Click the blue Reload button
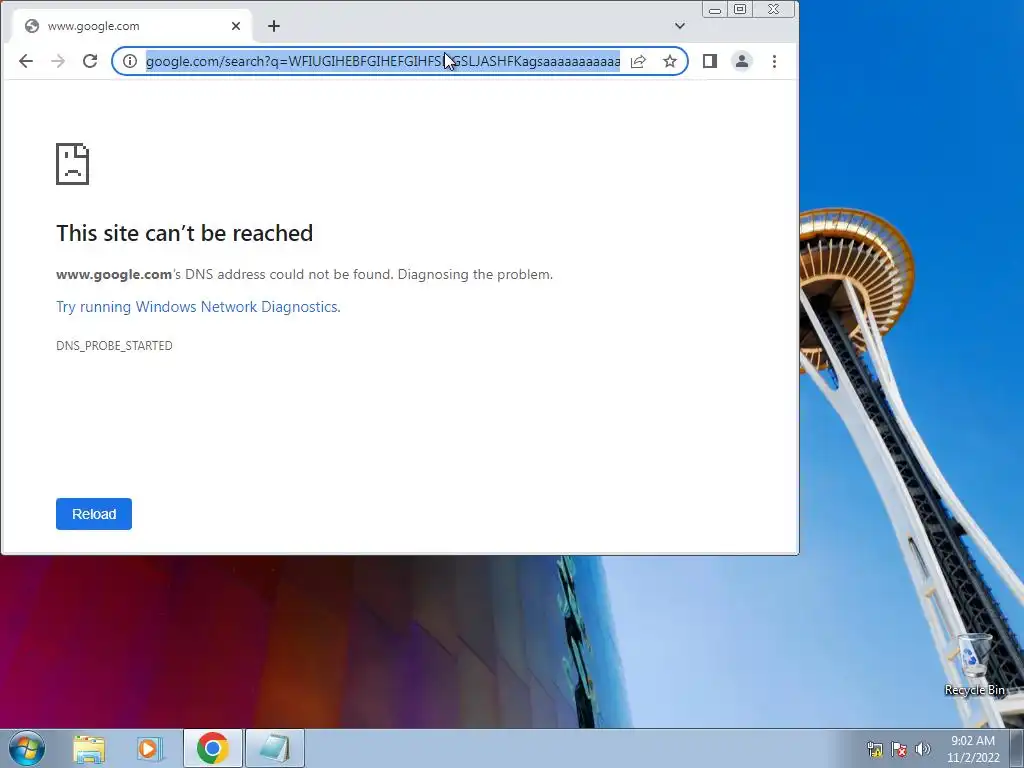This screenshot has width=1024, height=768. tap(94, 514)
